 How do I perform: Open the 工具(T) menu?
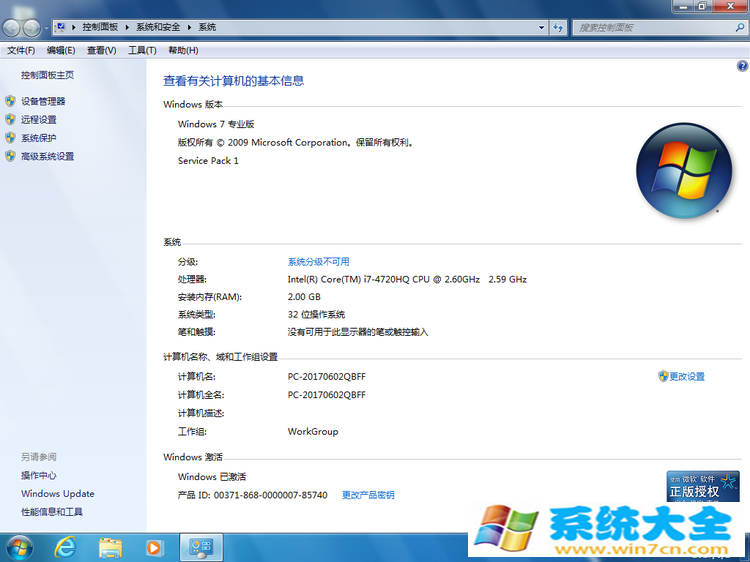142,50
